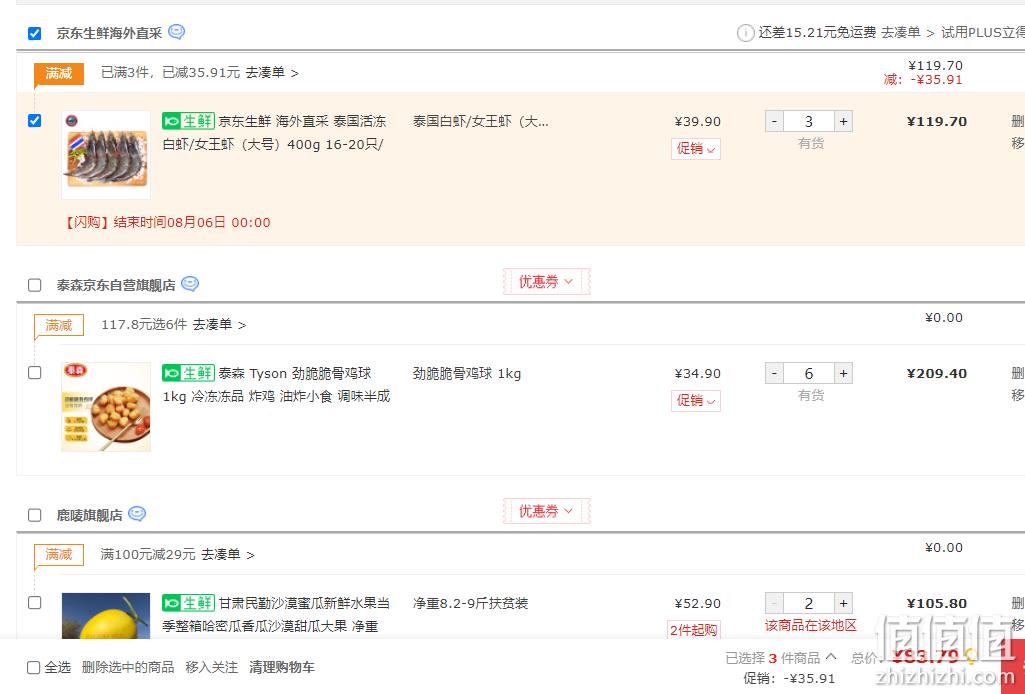Open Tyson 劲脆脆骨鸡球 product title link
1025x694 pixels.
click(276, 385)
